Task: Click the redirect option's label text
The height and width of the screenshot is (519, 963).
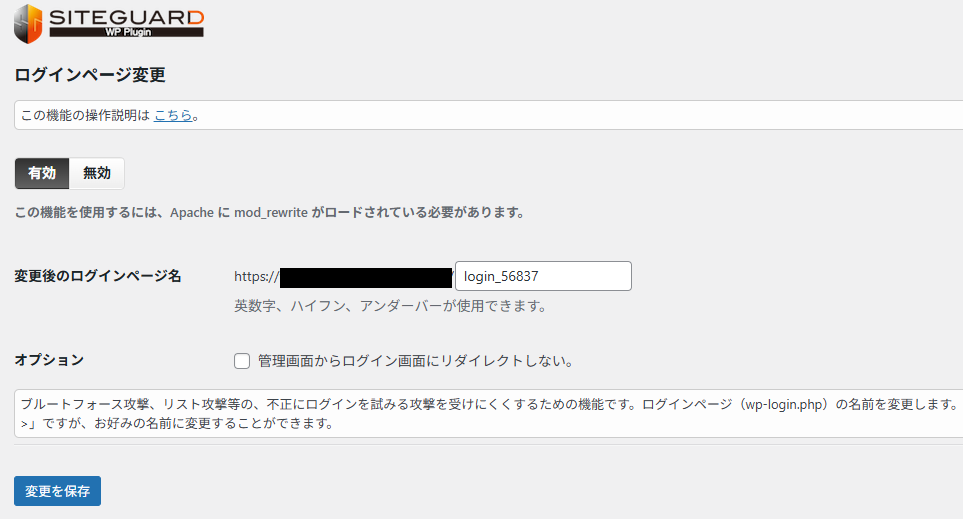Action: [x=415, y=361]
